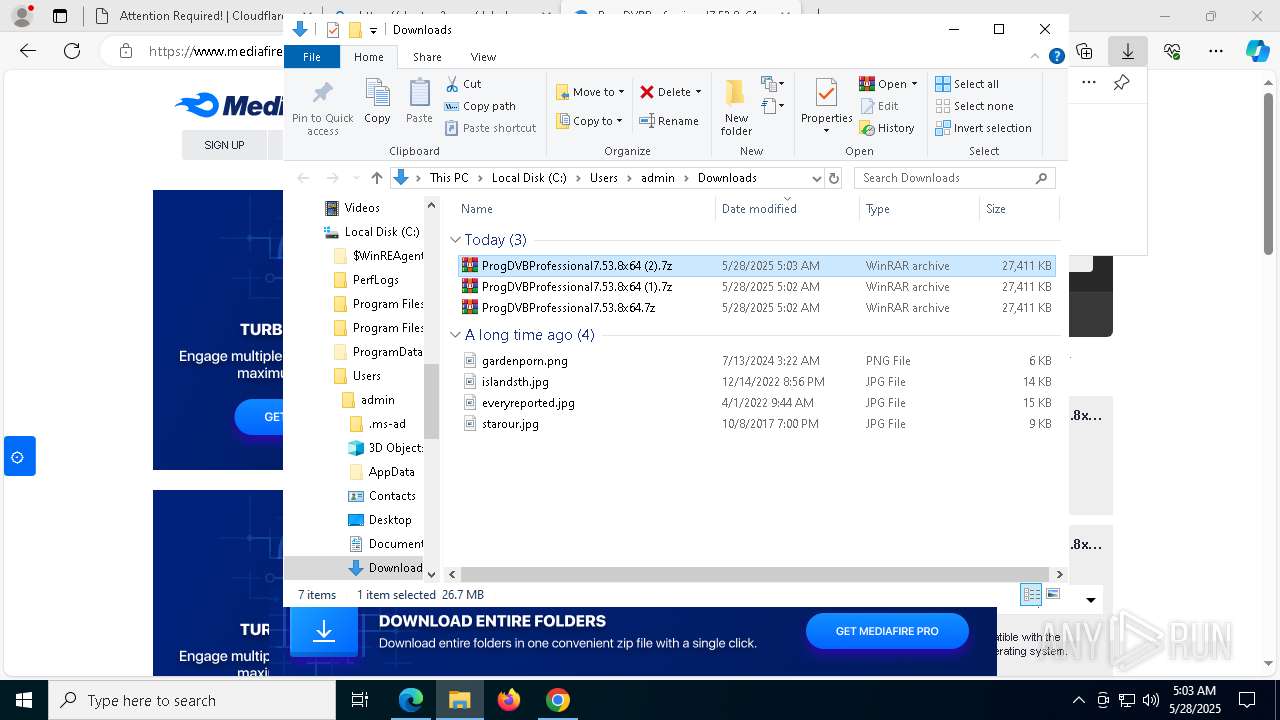Select starour.jpg file
This screenshot has height=720, width=1280.
coord(756,424)
